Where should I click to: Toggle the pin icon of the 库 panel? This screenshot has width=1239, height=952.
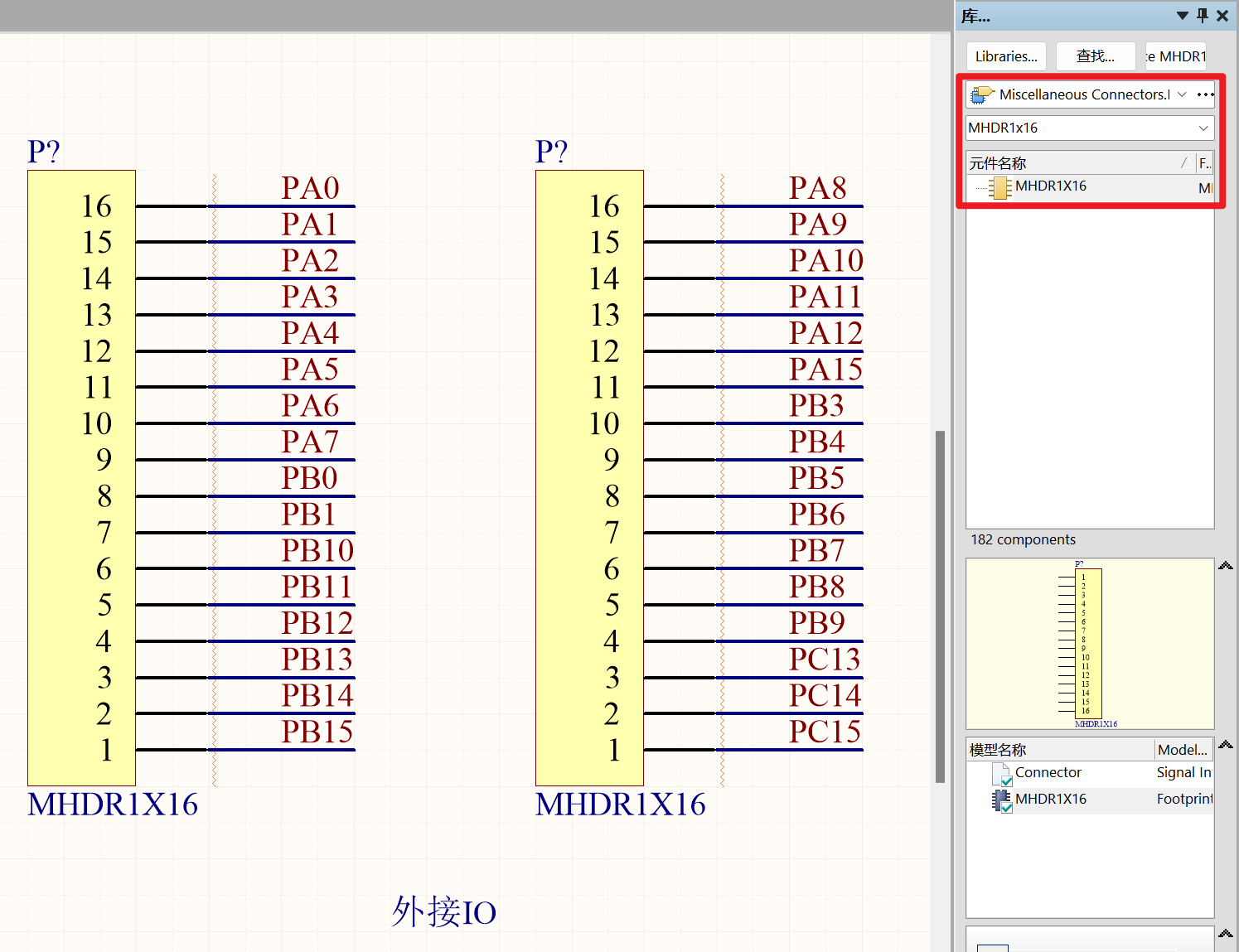pos(1203,16)
